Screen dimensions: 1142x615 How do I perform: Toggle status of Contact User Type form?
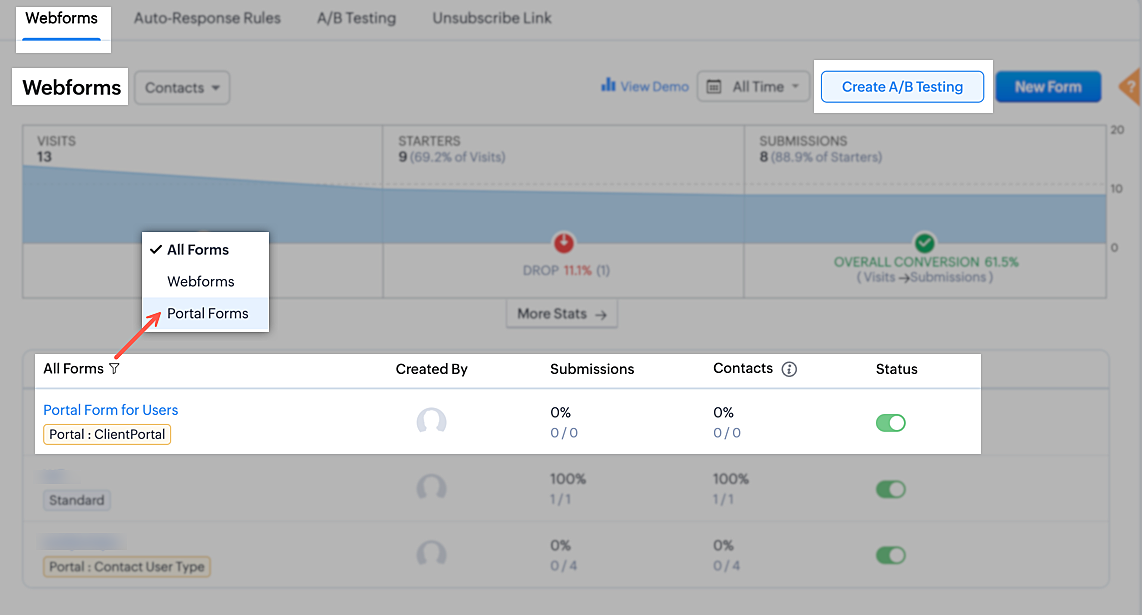click(x=890, y=555)
